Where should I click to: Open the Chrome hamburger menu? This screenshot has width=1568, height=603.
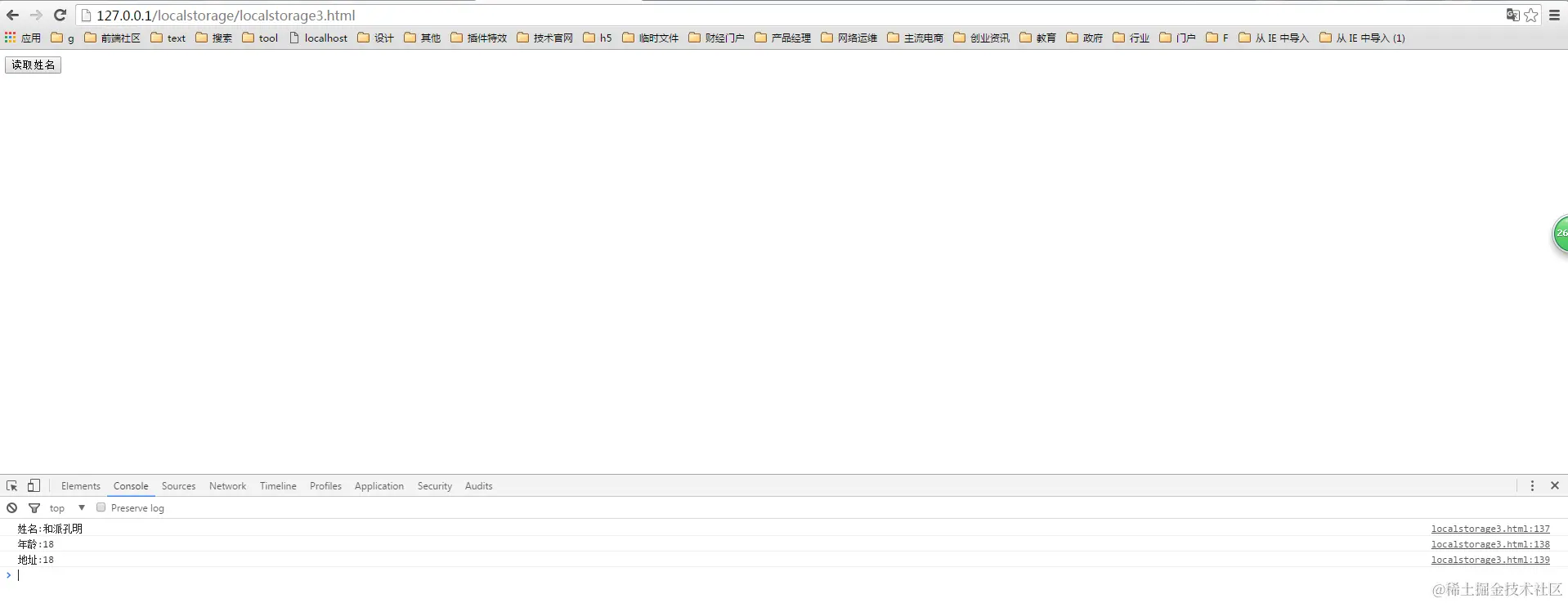click(1555, 15)
